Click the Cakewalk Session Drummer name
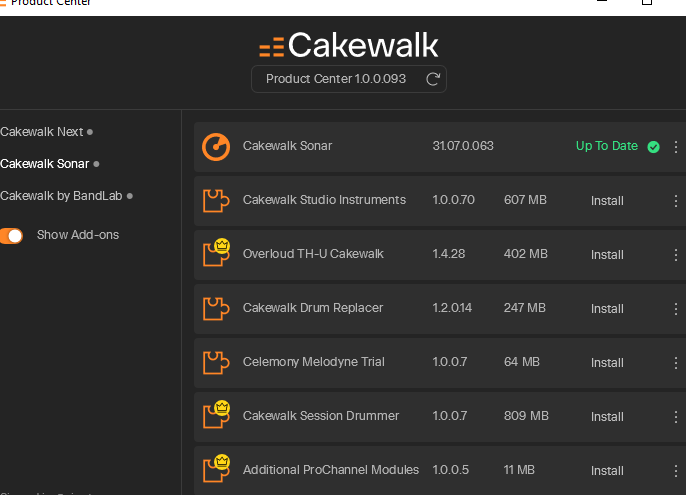The height and width of the screenshot is (495, 686). [321, 415]
